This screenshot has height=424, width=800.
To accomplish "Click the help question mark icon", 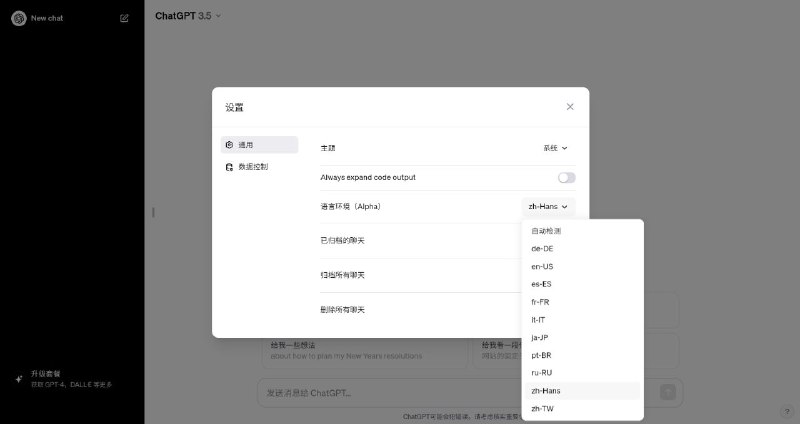I will (787, 412).
